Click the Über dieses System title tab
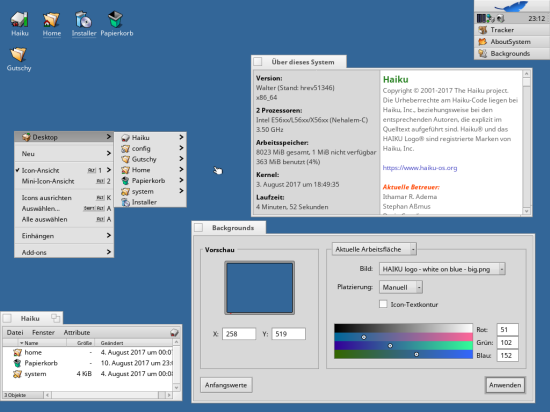 click(x=299, y=62)
